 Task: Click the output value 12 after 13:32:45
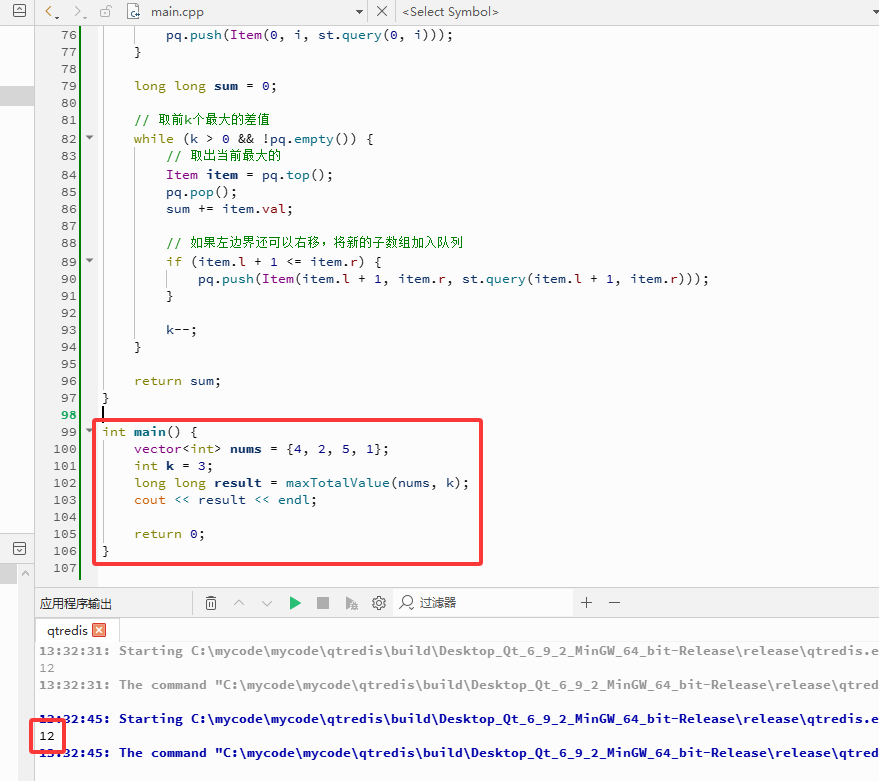pyautogui.click(x=47, y=736)
